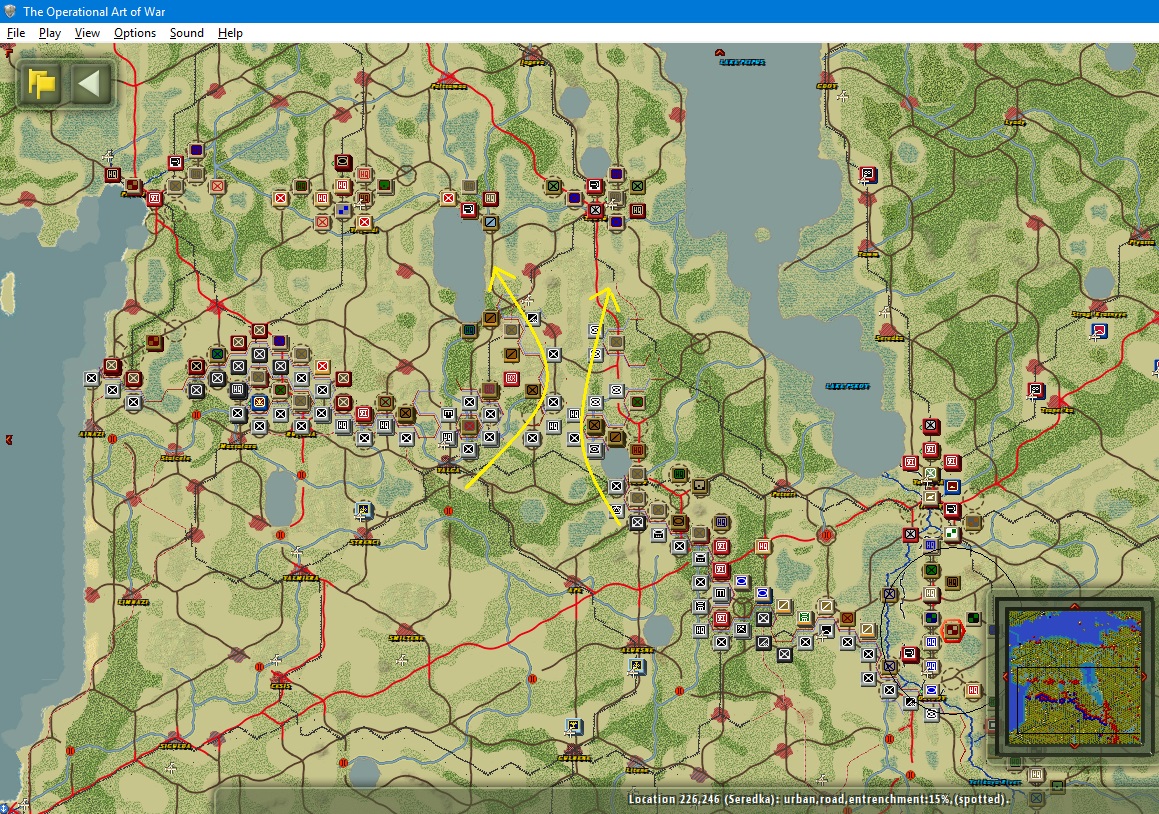This screenshot has height=814, width=1159.
Task: Open the Options menu
Action: coord(135,33)
